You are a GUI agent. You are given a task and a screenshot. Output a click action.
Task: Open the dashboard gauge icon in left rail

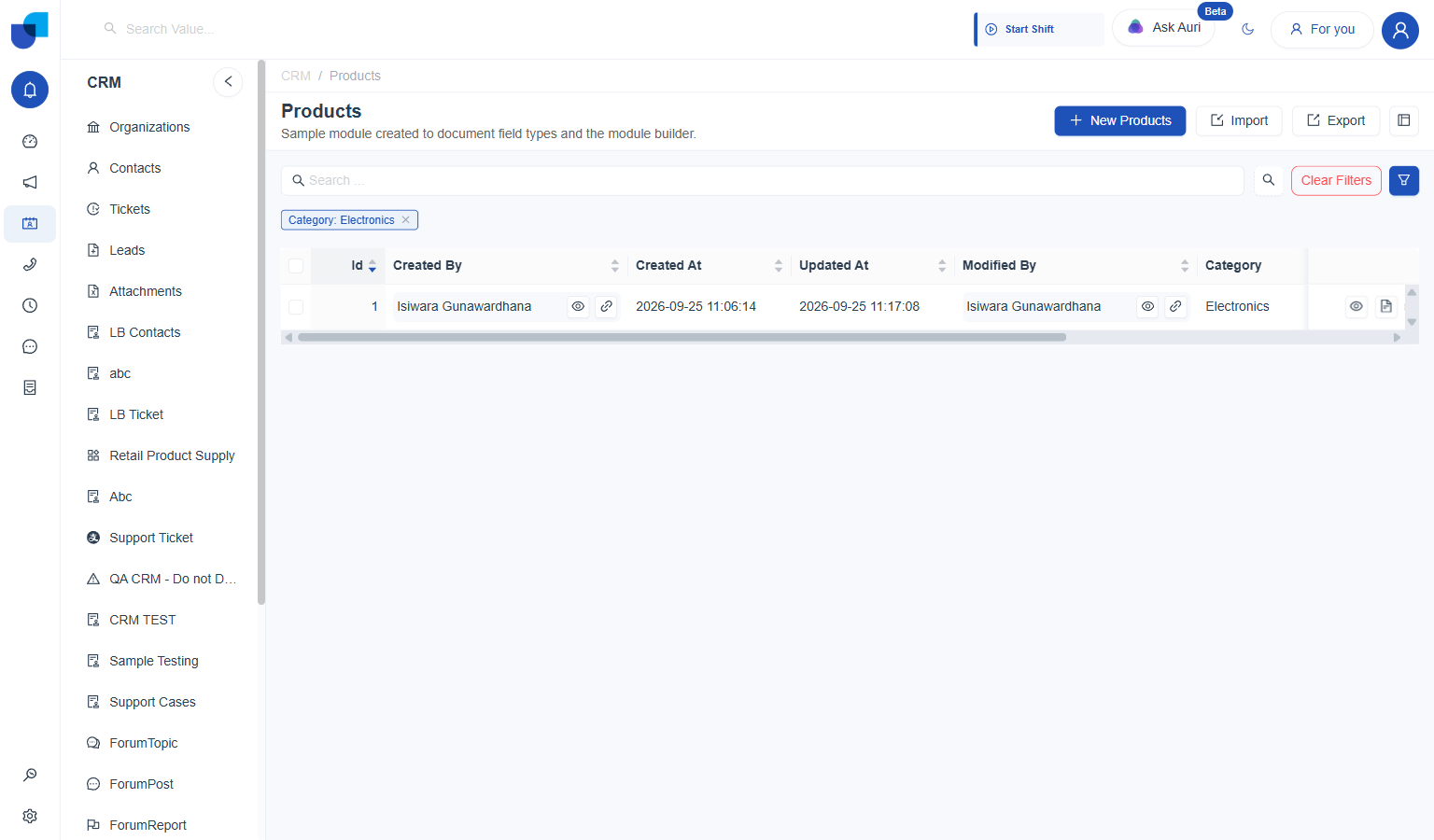[30, 142]
